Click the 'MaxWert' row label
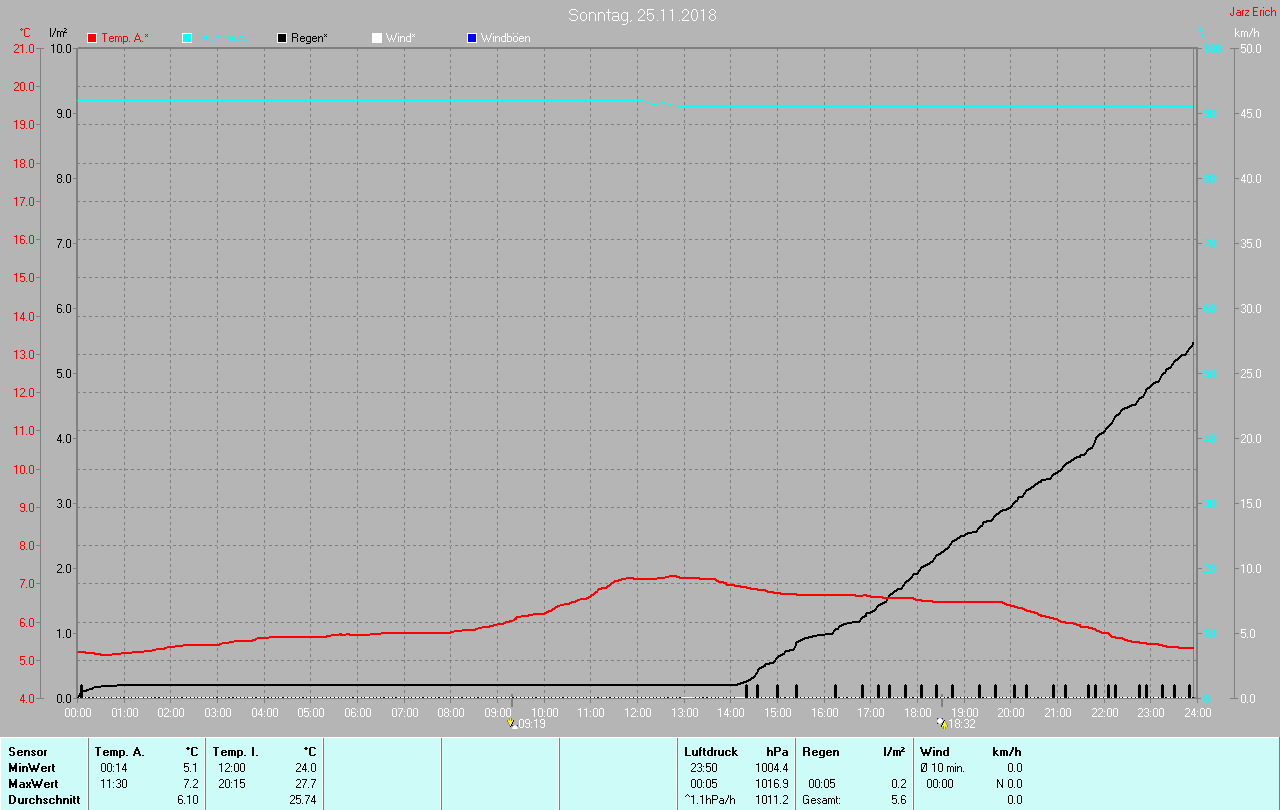This screenshot has width=1280, height=810. [32, 783]
